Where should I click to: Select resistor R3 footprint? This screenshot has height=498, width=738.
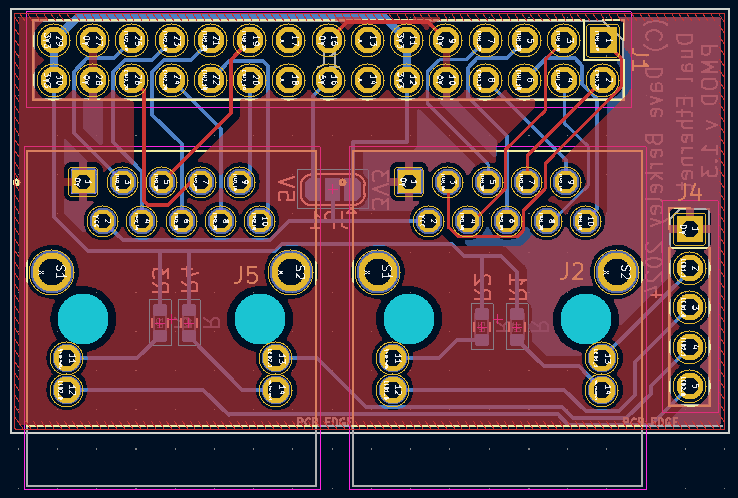click(x=160, y=323)
